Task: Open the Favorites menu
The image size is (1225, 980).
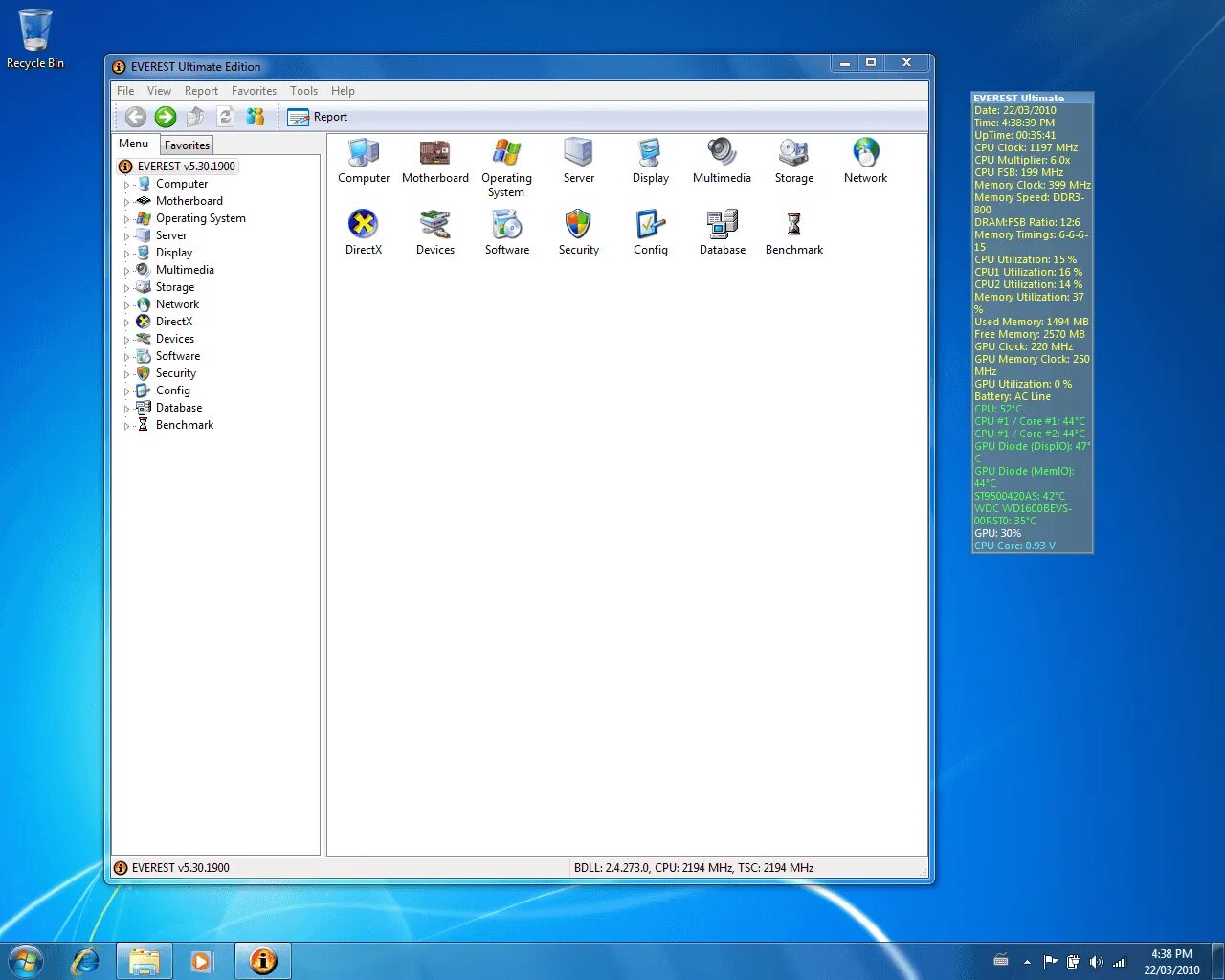Action: pyautogui.click(x=254, y=91)
